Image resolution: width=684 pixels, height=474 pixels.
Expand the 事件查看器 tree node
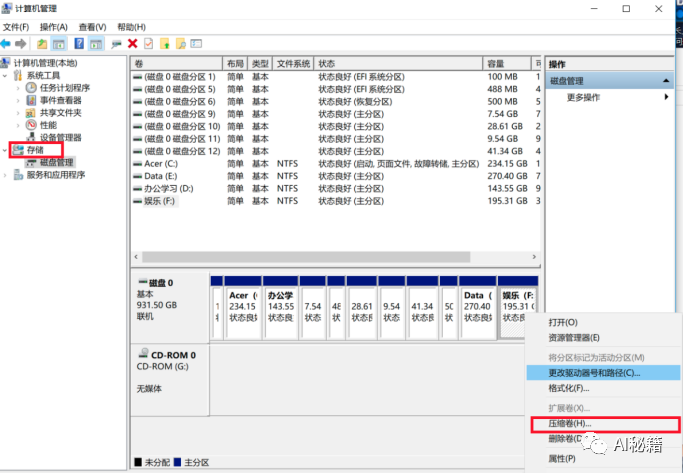point(18,100)
